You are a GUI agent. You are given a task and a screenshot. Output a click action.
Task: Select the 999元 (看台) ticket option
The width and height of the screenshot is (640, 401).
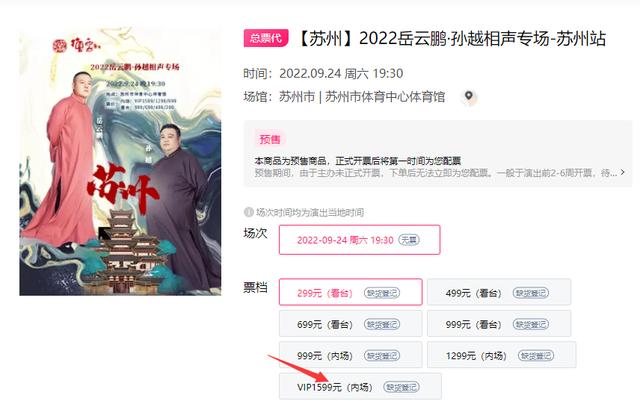tap(499, 323)
